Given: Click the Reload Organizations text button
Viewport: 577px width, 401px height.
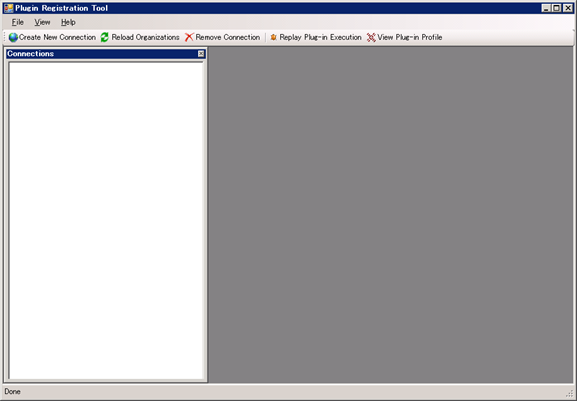Looking at the screenshot, I should coord(145,37).
